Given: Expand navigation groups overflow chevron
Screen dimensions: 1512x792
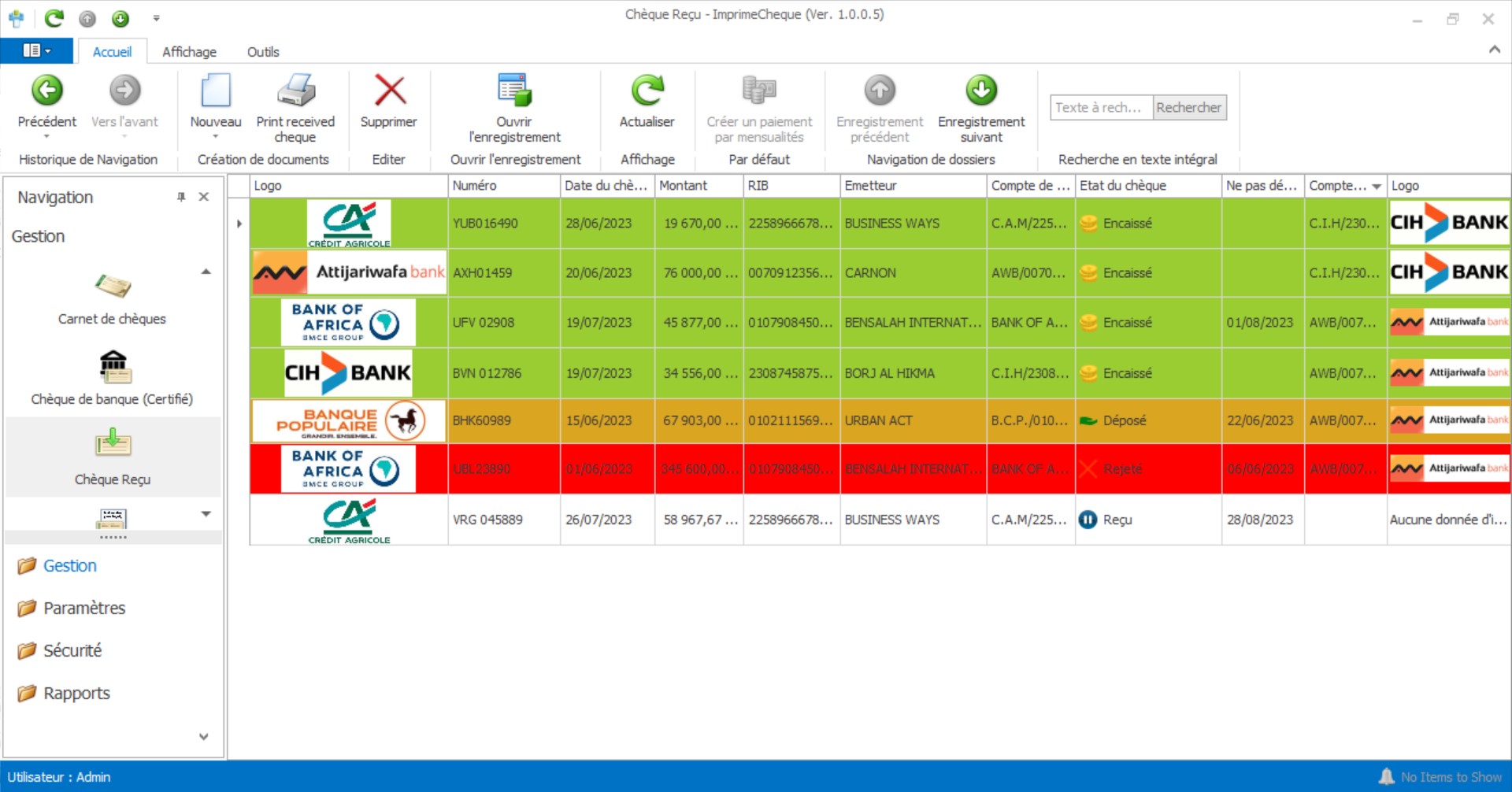Looking at the screenshot, I should pos(204,737).
